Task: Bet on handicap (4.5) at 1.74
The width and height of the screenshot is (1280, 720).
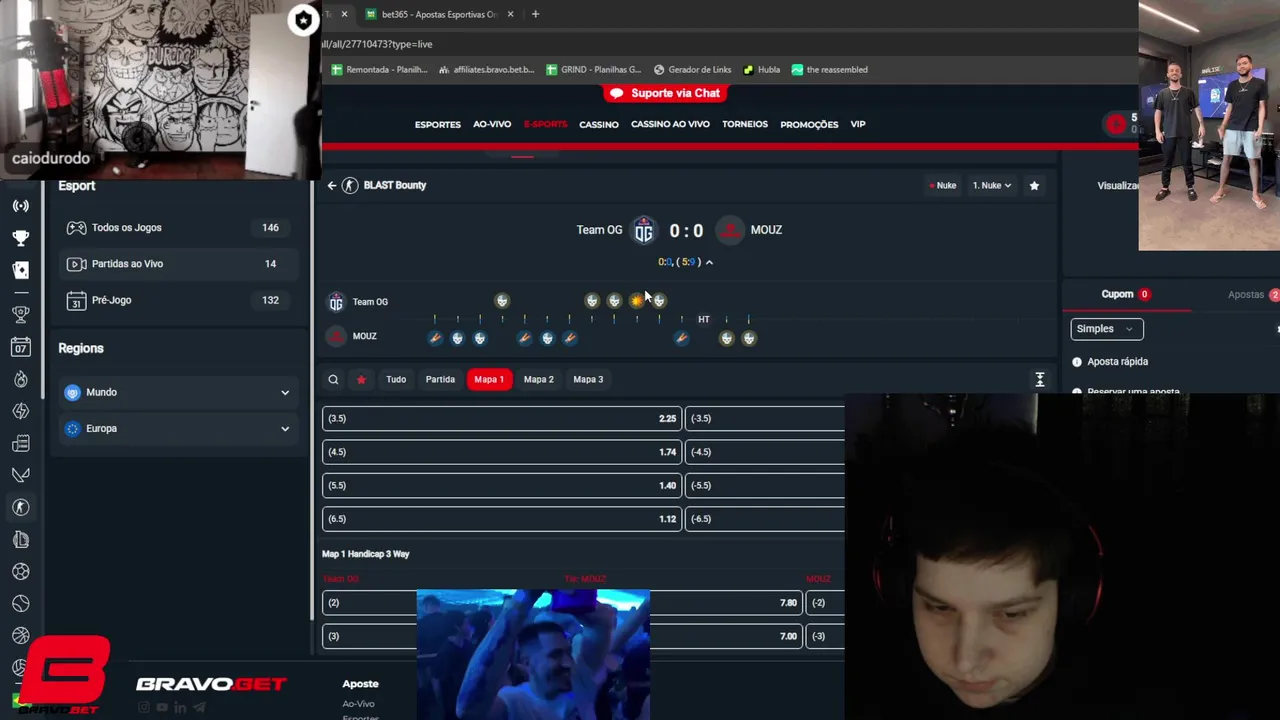Action: pyautogui.click(x=502, y=452)
